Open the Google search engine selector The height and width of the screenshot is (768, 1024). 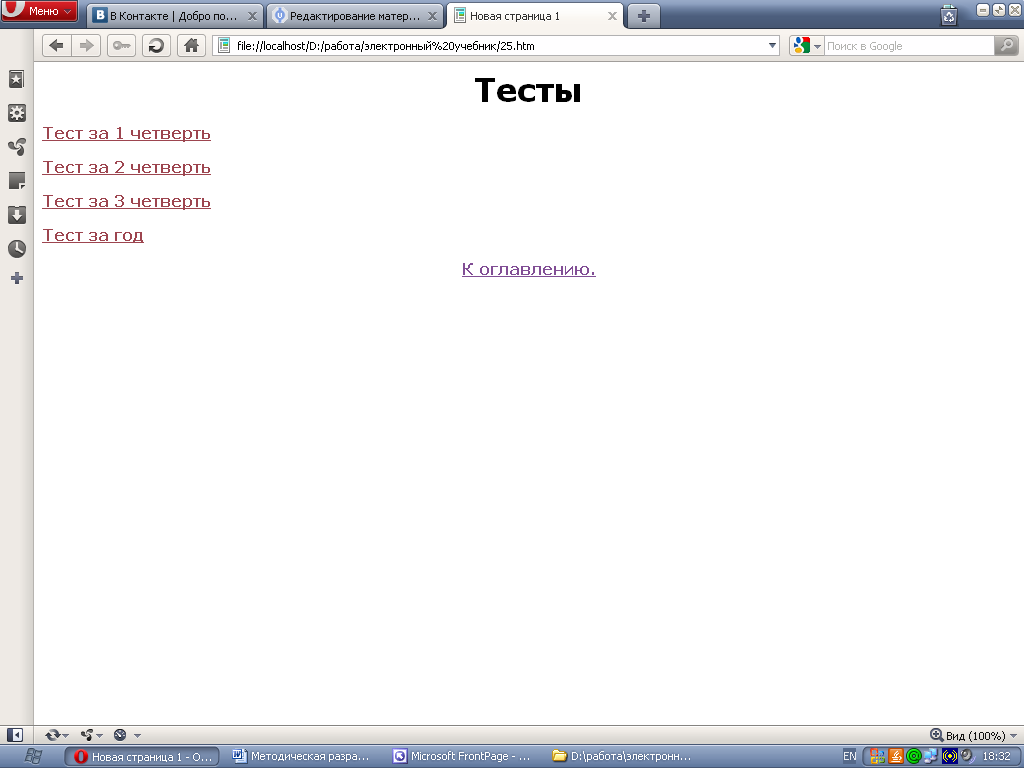point(807,46)
